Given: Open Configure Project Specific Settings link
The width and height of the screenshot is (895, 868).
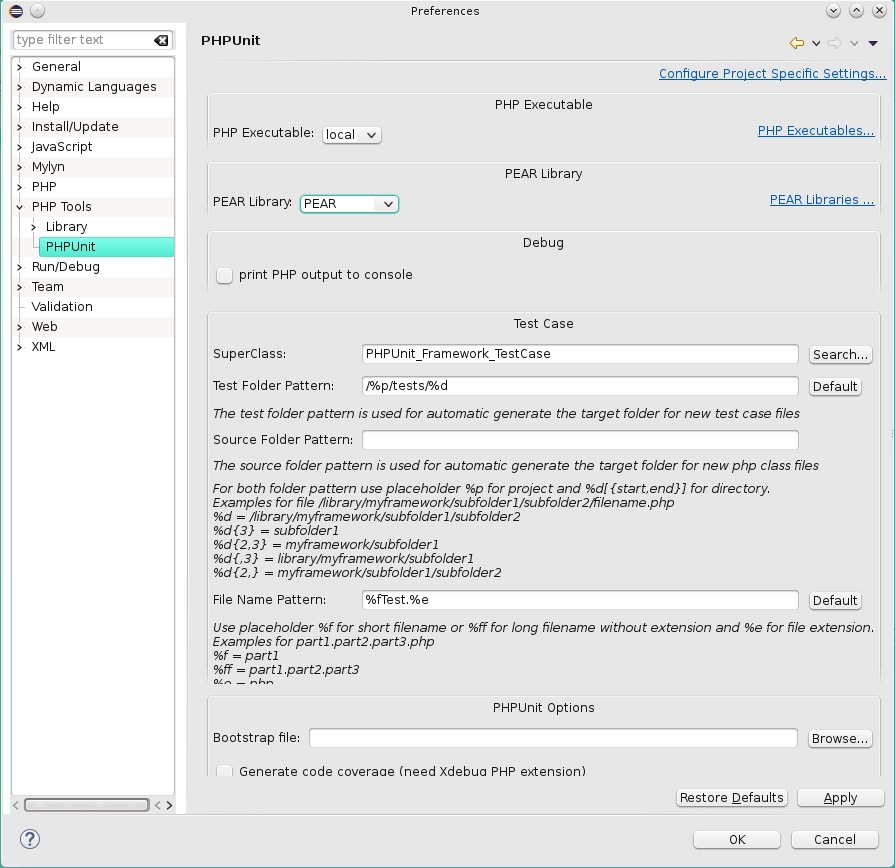Looking at the screenshot, I should coord(772,74).
